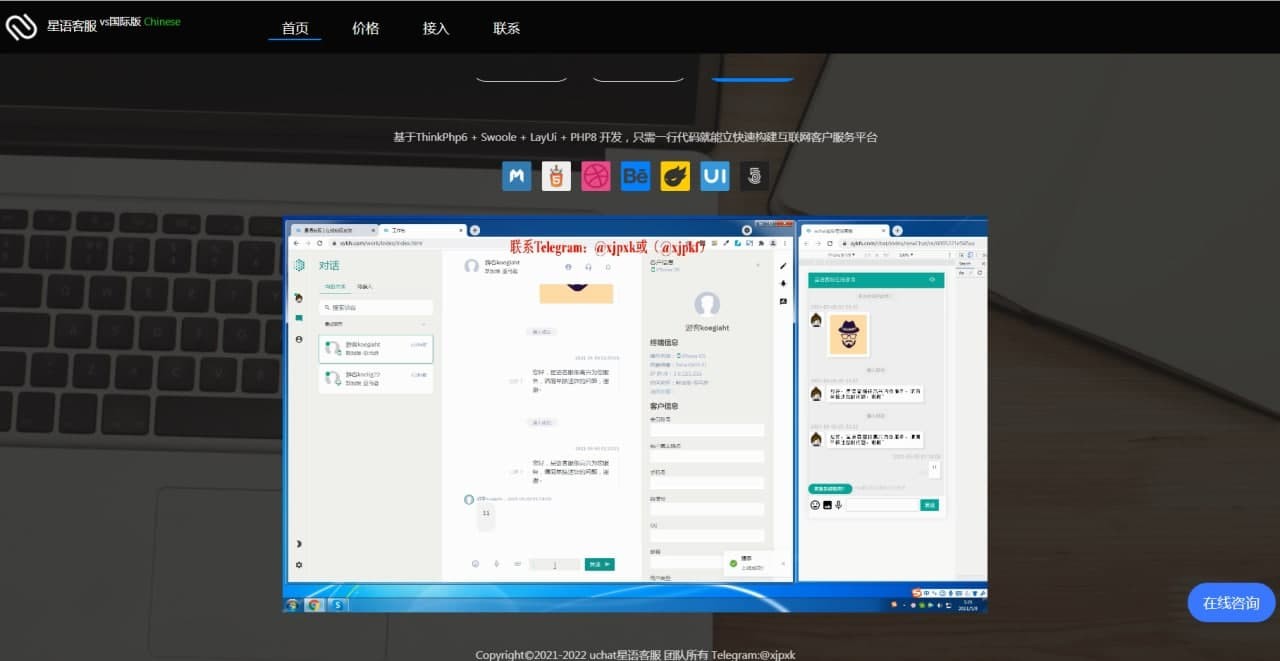Click the mobile chat preview on the right
This screenshot has width=1280, height=661.
[878, 400]
